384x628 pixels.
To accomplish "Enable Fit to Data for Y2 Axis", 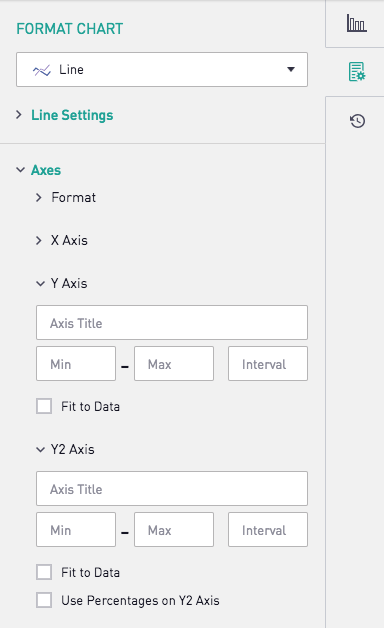I will click(44, 572).
